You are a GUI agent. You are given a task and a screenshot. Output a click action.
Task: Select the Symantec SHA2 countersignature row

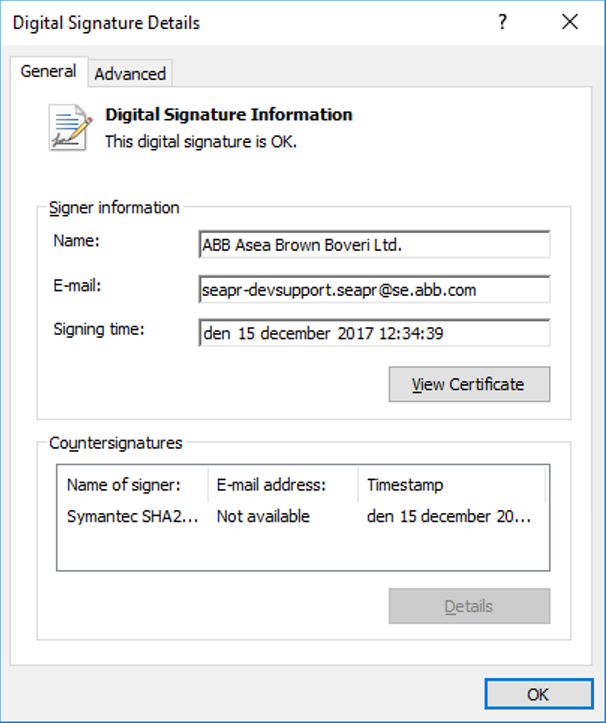[x=303, y=516]
